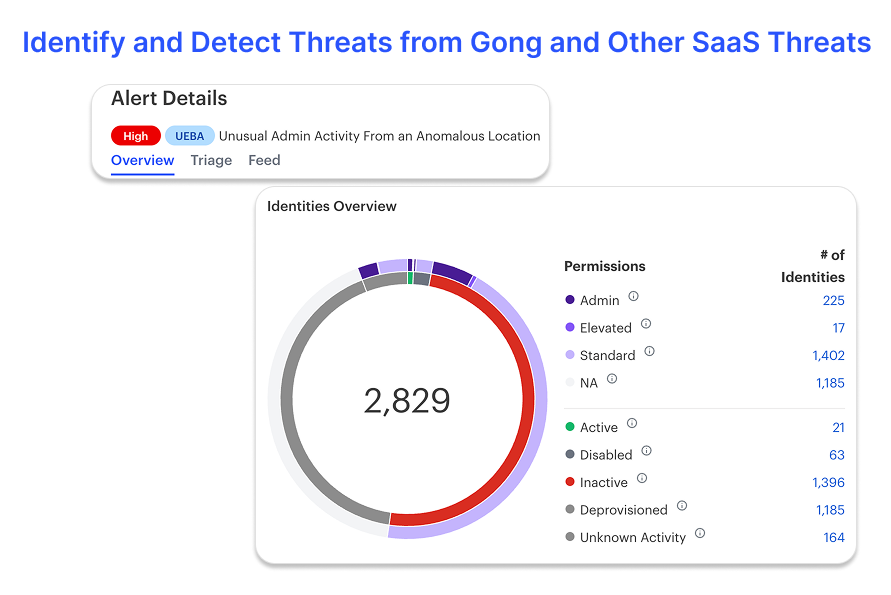Image resolution: width=891 pixels, height=595 pixels.
Task: Select the Overview tab
Action: point(142,160)
